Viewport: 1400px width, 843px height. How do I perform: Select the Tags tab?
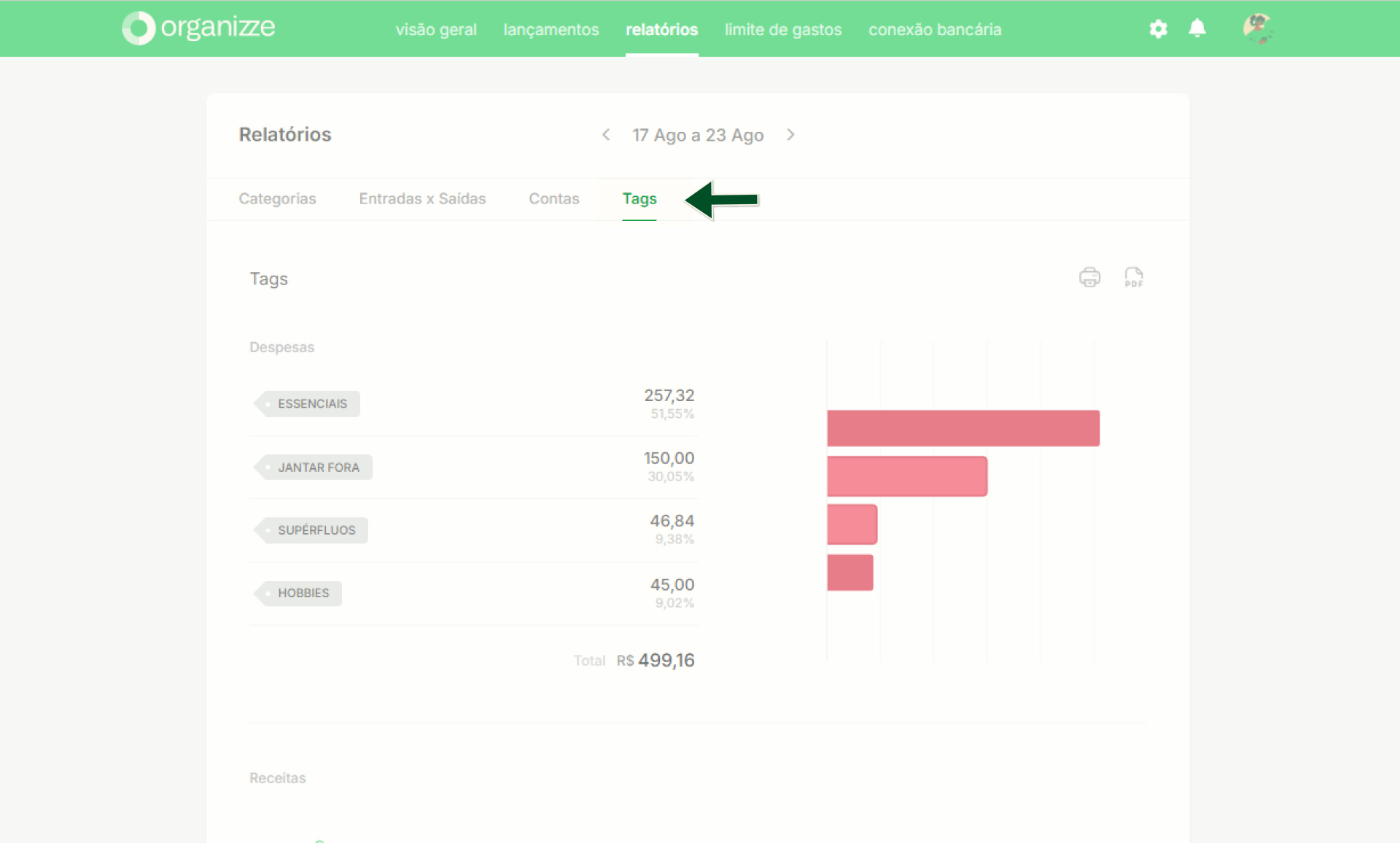[639, 198]
